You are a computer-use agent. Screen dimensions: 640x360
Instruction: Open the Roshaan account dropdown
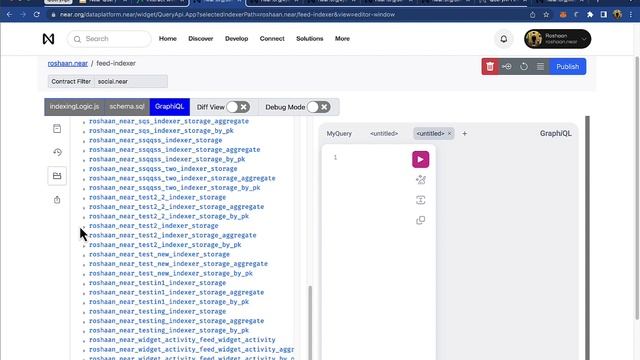point(558,39)
